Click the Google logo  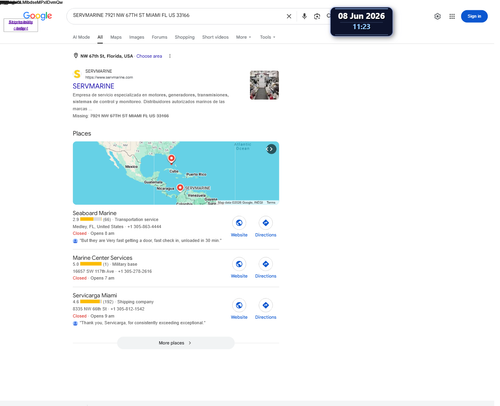38,16
